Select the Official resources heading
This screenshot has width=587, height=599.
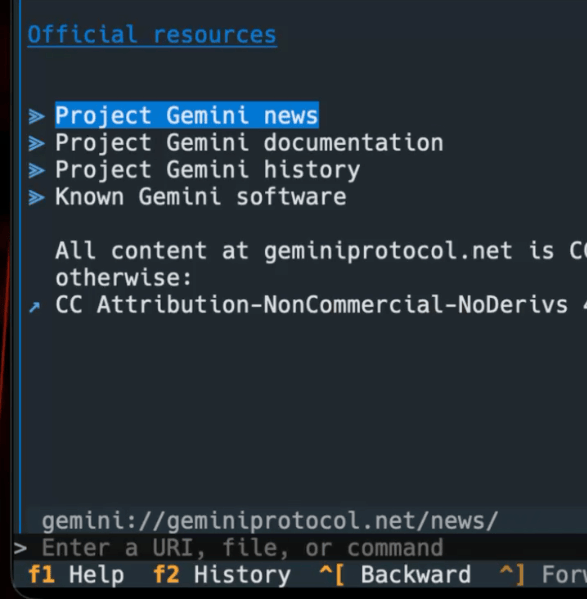[x=152, y=35]
